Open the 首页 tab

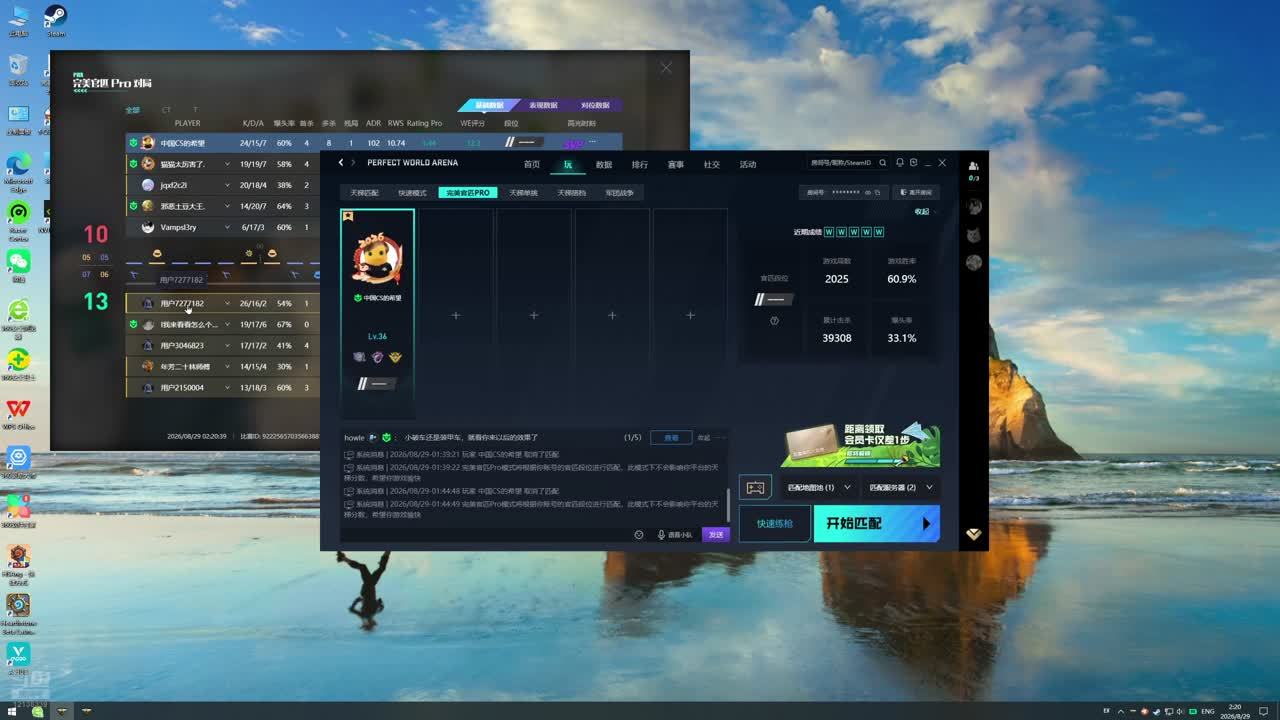pyautogui.click(x=532, y=164)
